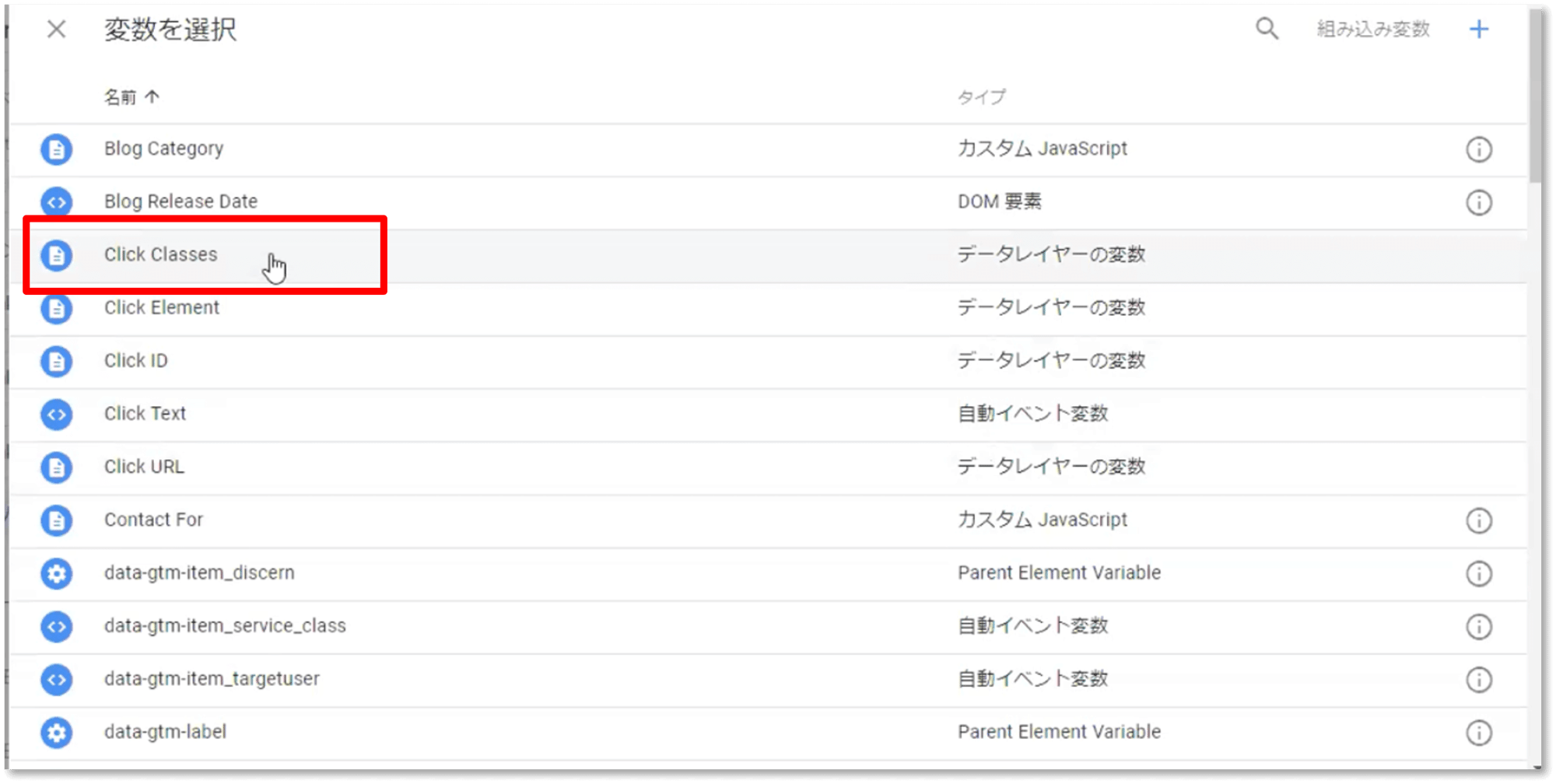
Task: Show info for data-gtm-item_service_class
Action: coord(1478,626)
